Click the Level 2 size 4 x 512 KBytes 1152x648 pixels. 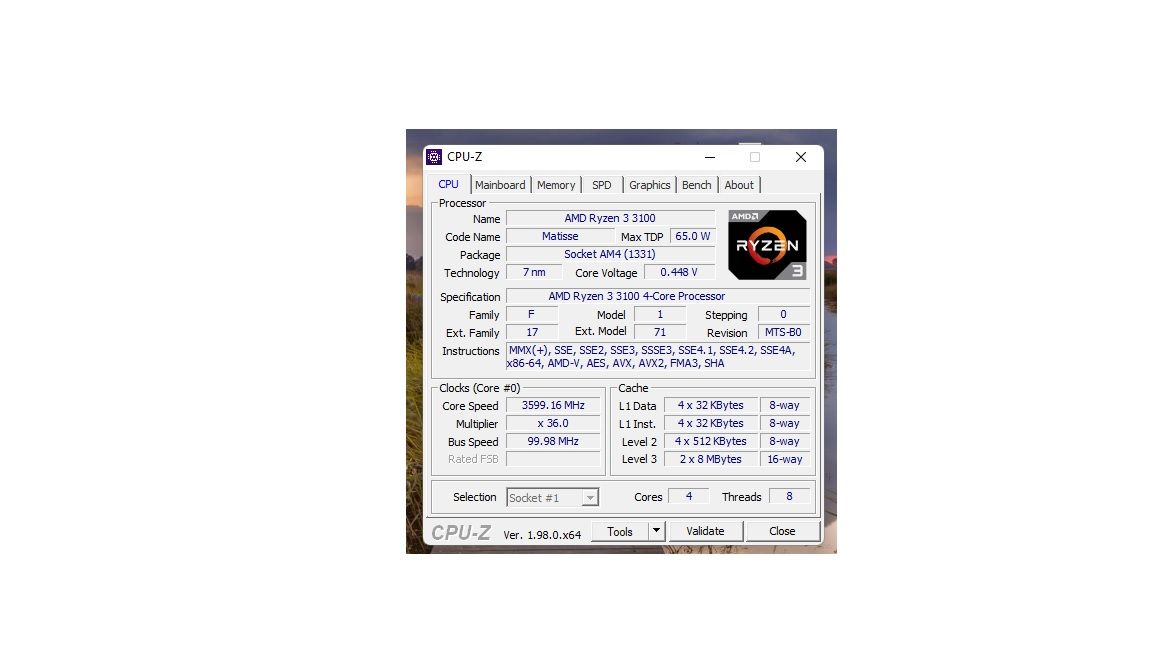pyautogui.click(x=710, y=442)
